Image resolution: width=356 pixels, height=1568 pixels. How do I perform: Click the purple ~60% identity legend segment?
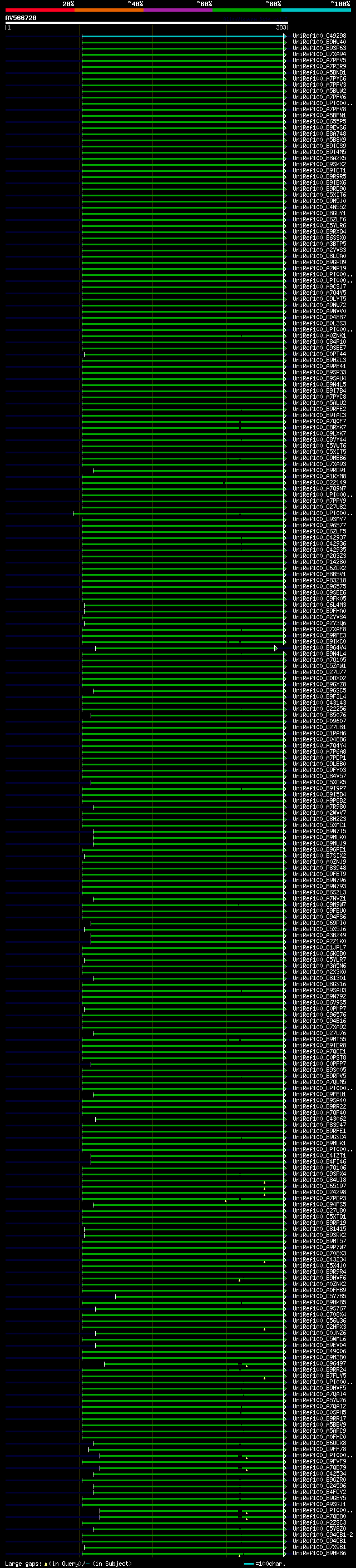click(x=177, y=10)
